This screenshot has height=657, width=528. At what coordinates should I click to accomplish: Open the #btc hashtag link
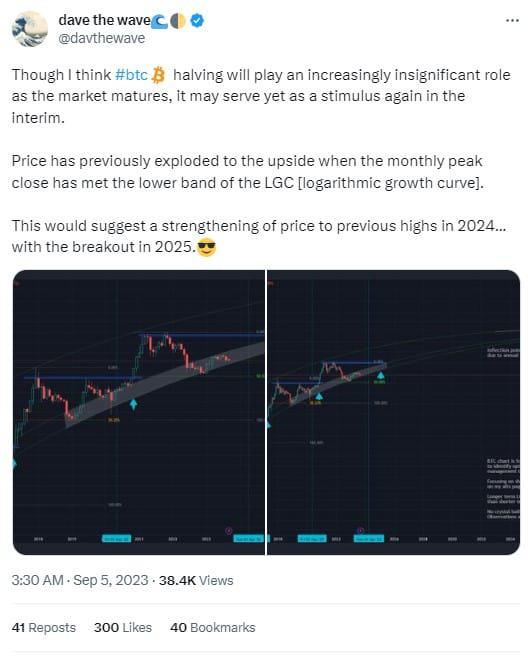pos(131,75)
